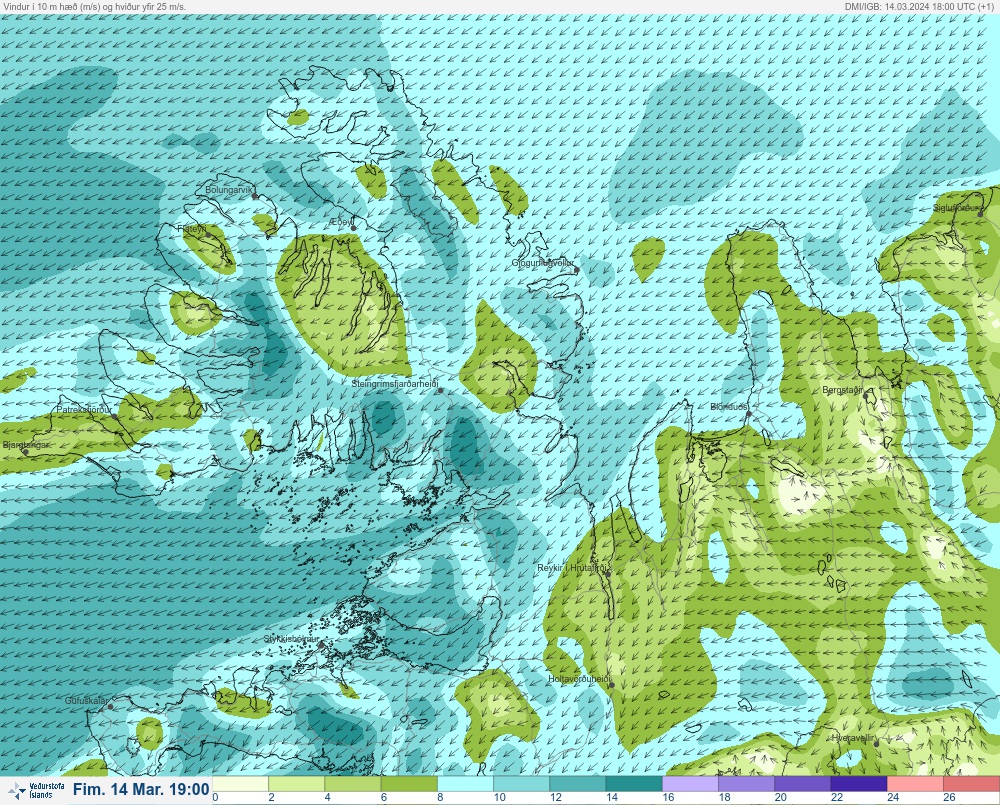Image resolution: width=1000 pixels, height=805 pixels.
Task: Click the Steingrímsfjarðarheiði station label
Action: 395,384
